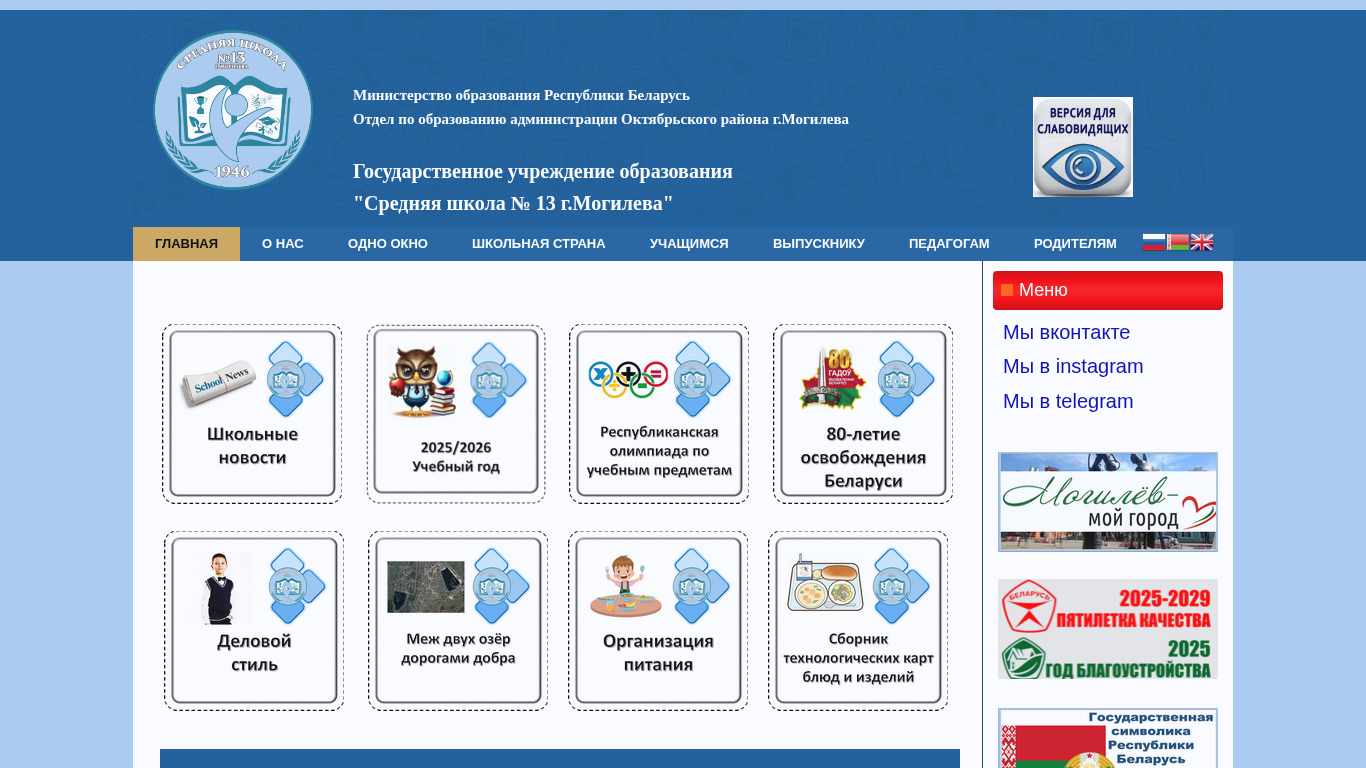Open the Школьные новости tile

(252, 414)
